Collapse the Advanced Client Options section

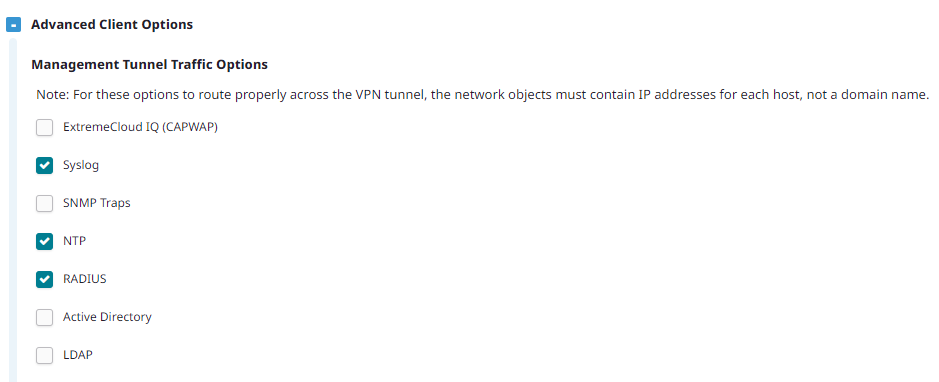(x=14, y=25)
